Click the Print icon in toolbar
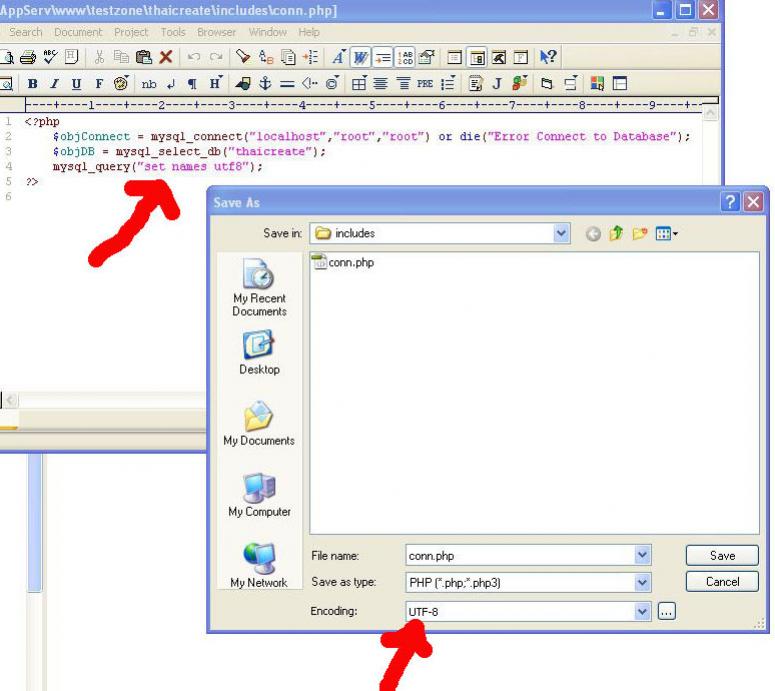This screenshot has height=691, width=775. pyautogui.click(x=28, y=57)
